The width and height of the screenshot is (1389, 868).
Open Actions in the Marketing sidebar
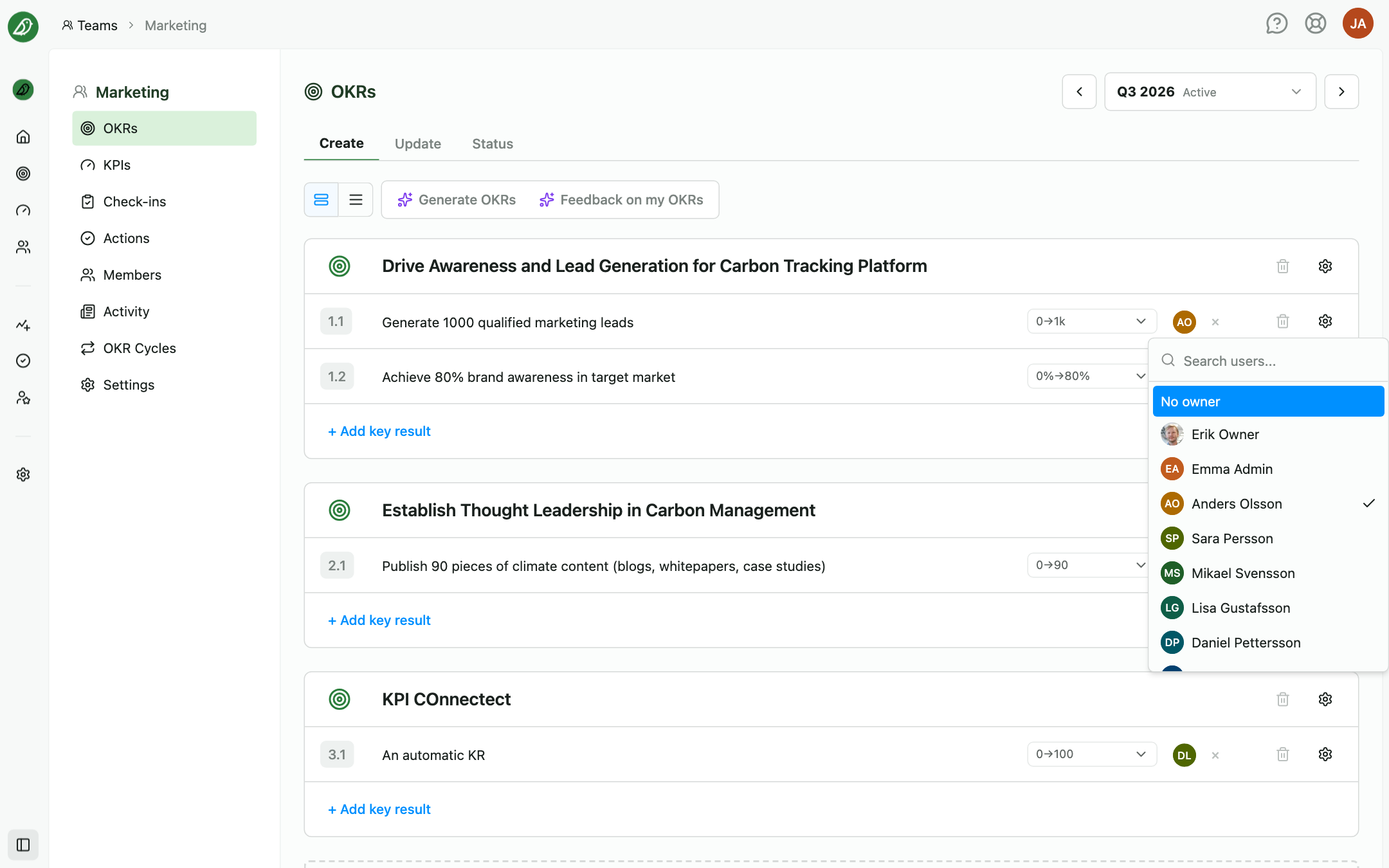[x=165, y=239]
